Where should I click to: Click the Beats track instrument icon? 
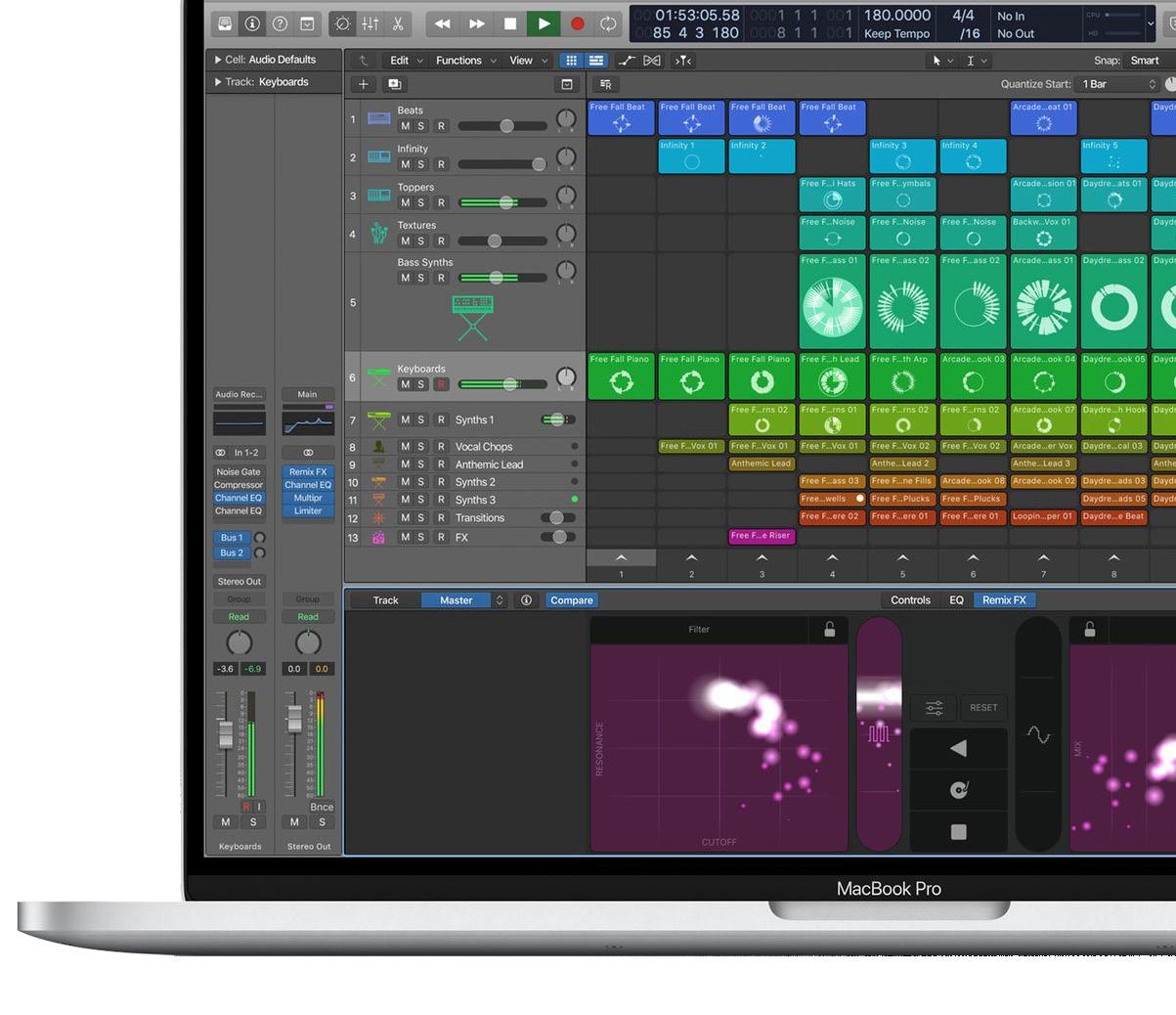(379, 118)
